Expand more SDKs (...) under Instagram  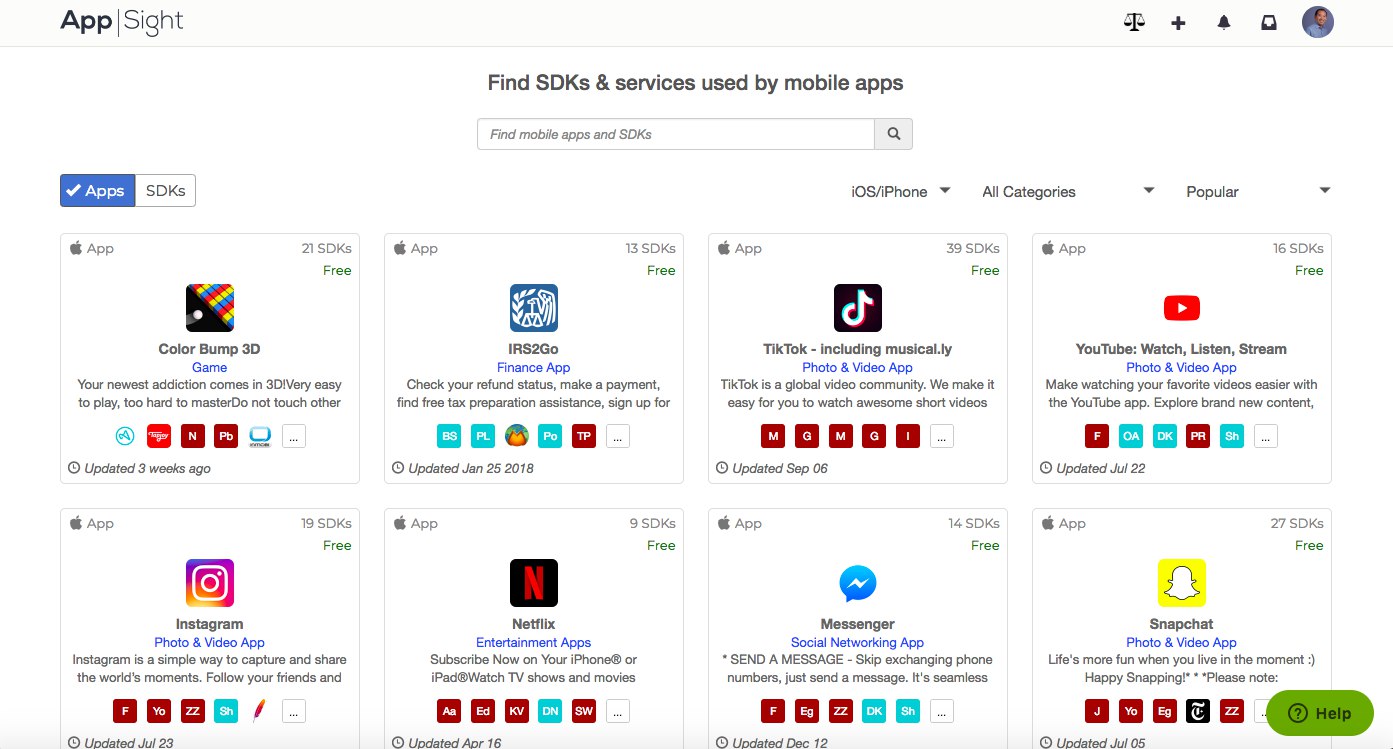coord(294,711)
